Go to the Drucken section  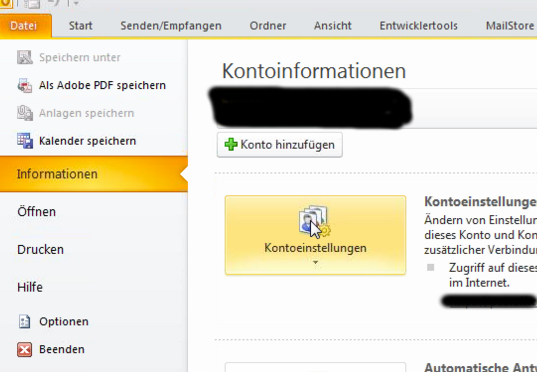pos(40,249)
